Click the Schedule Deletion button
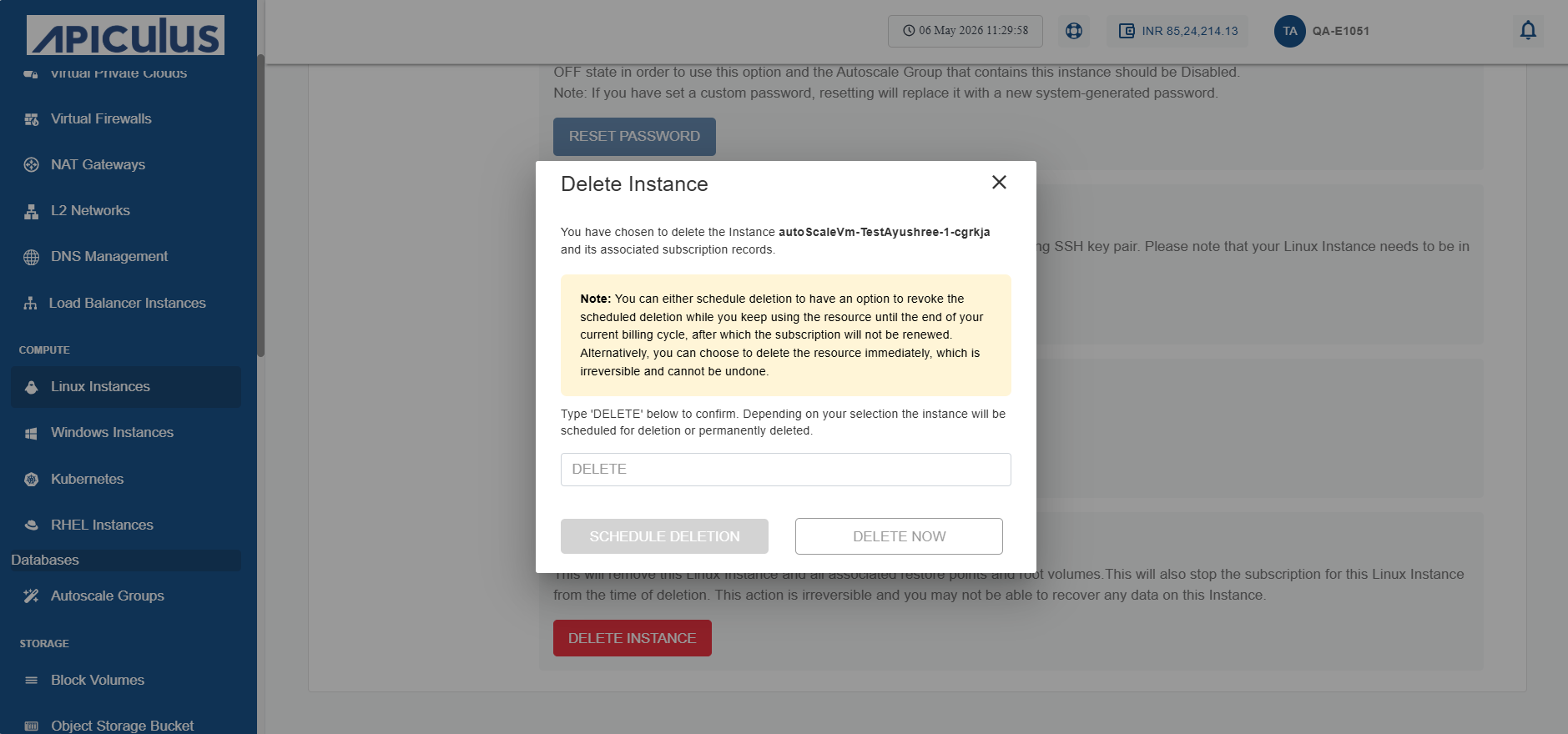The height and width of the screenshot is (734, 1568). click(x=664, y=536)
